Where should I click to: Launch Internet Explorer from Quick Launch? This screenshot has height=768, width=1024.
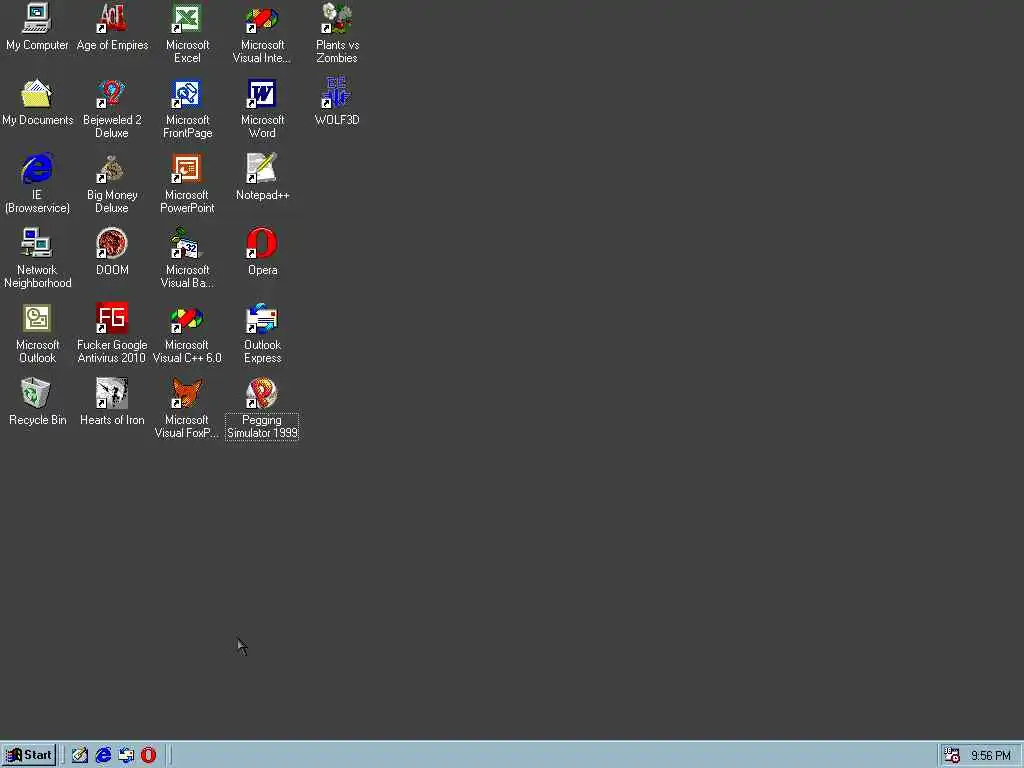[x=103, y=755]
